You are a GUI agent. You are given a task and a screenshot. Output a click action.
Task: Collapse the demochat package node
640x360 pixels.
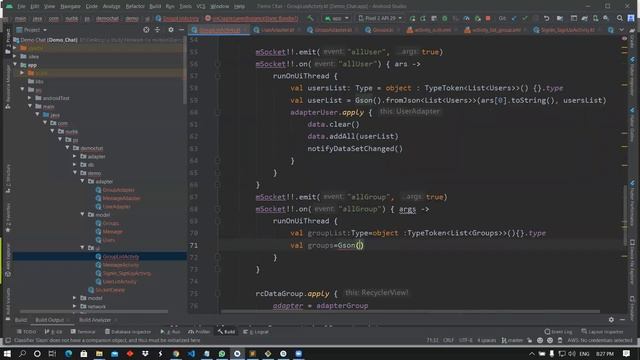(x=68, y=148)
